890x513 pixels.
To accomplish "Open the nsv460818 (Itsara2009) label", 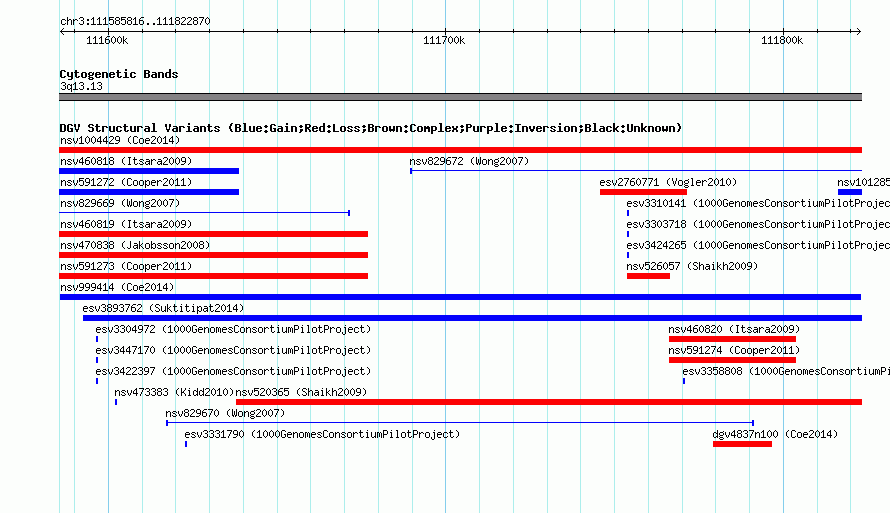I will 126,161.
